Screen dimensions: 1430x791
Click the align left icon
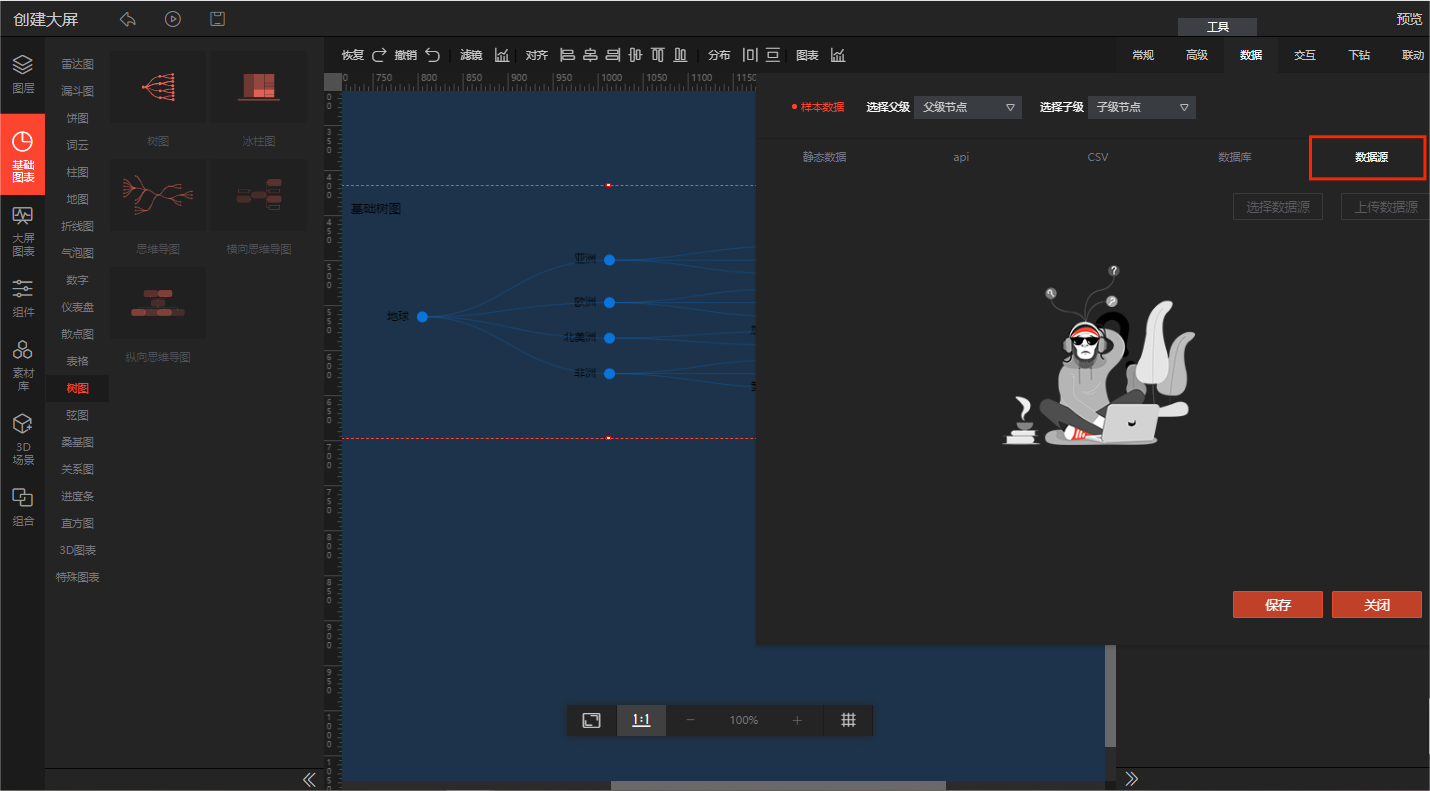pyautogui.click(x=567, y=55)
